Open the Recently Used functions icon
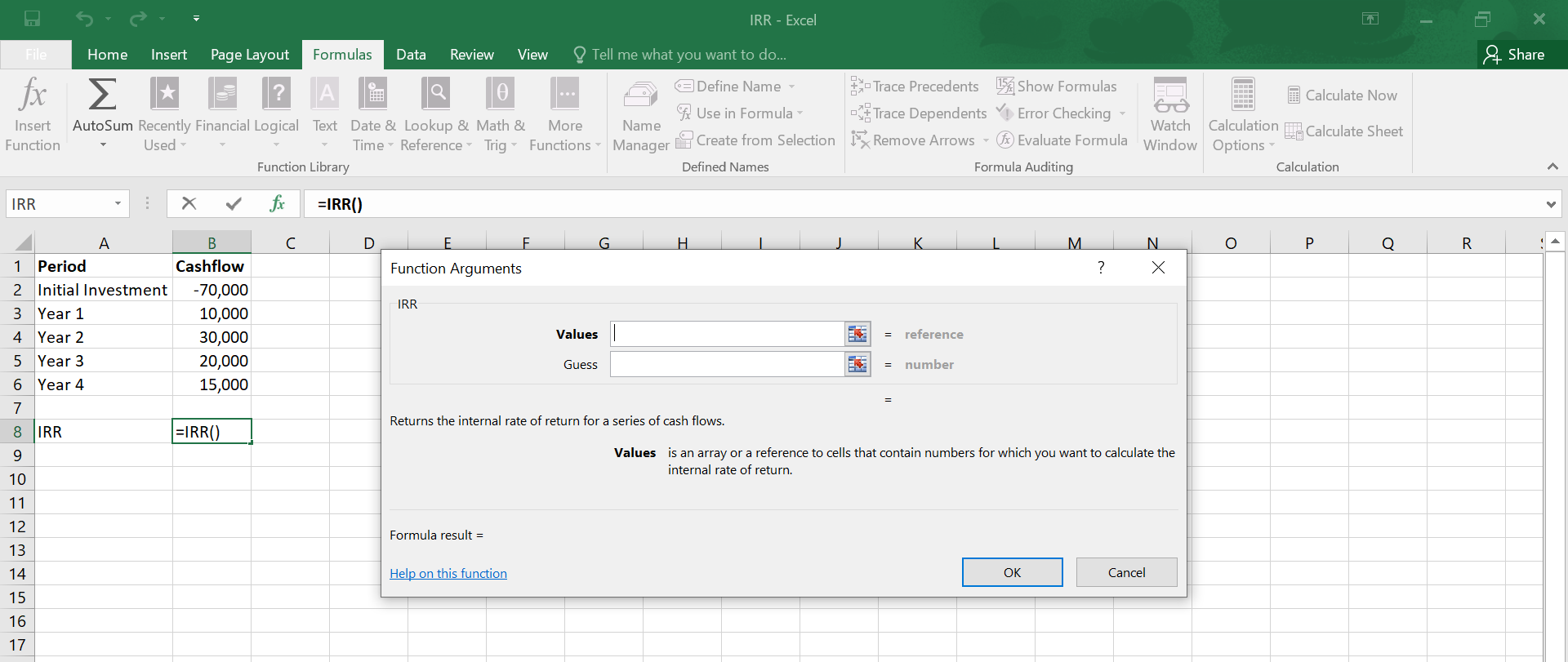Image resolution: width=1568 pixels, height=662 pixels. coord(164,95)
